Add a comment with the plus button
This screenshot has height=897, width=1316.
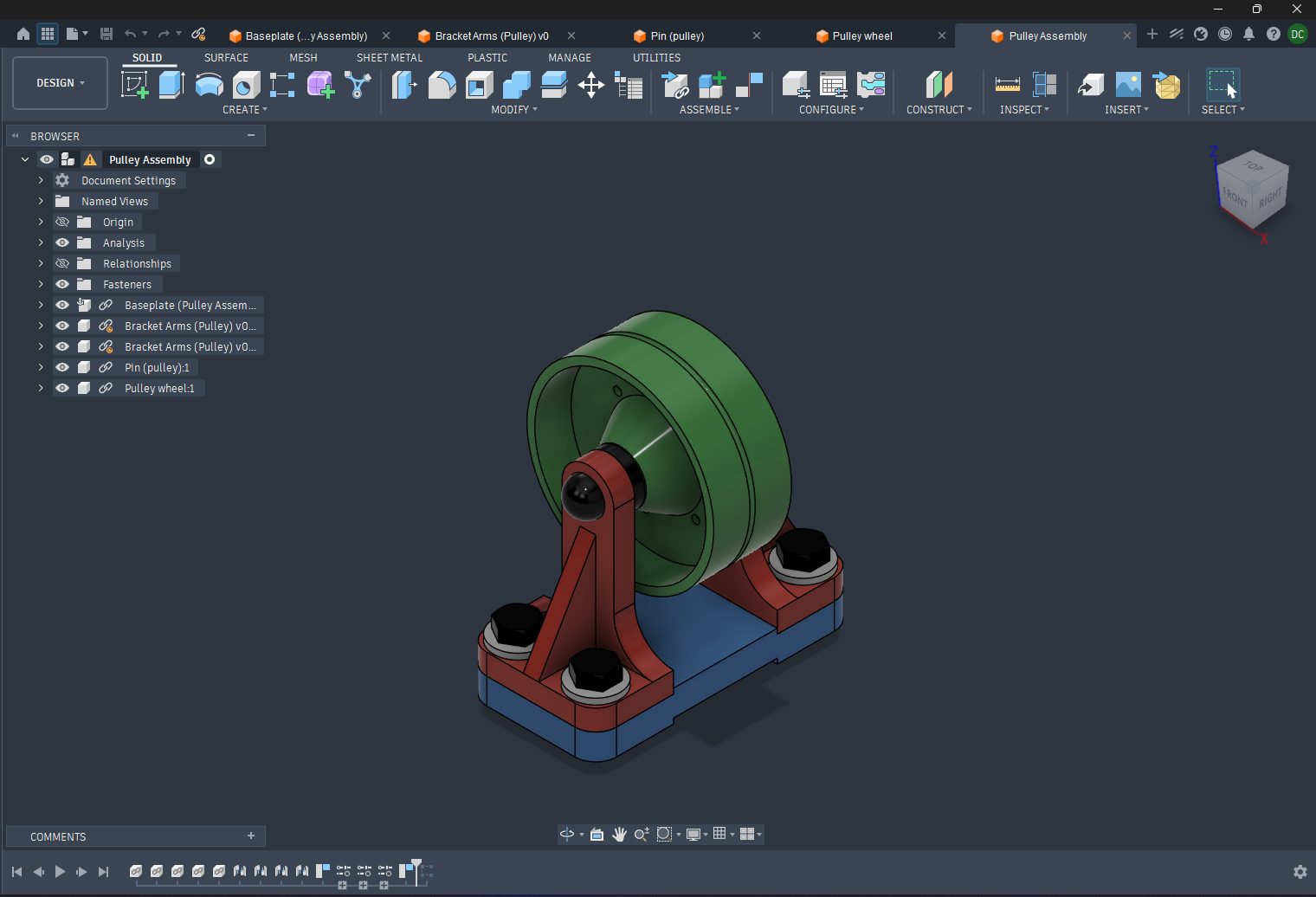[x=251, y=836]
